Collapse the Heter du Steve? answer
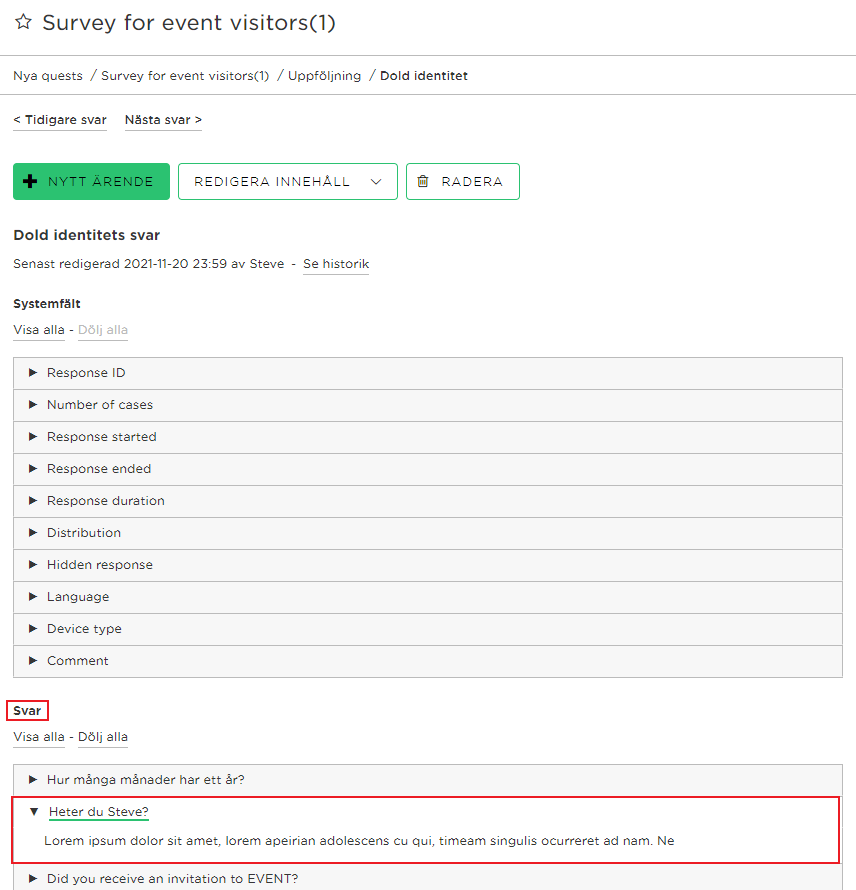The width and height of the screenshot is (856, 890). pyautogui.click(x=99, y=812)
